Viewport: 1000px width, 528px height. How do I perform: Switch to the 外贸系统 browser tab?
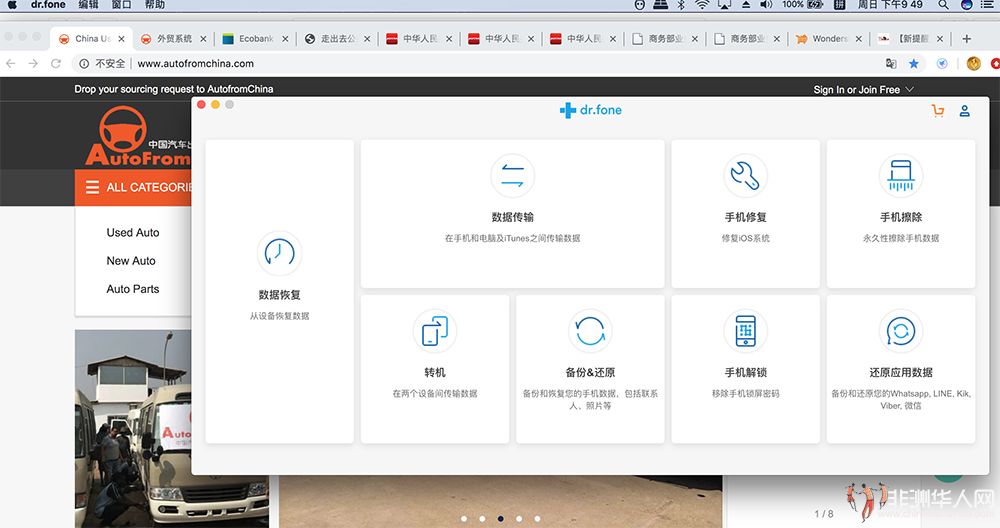(173, 39)
